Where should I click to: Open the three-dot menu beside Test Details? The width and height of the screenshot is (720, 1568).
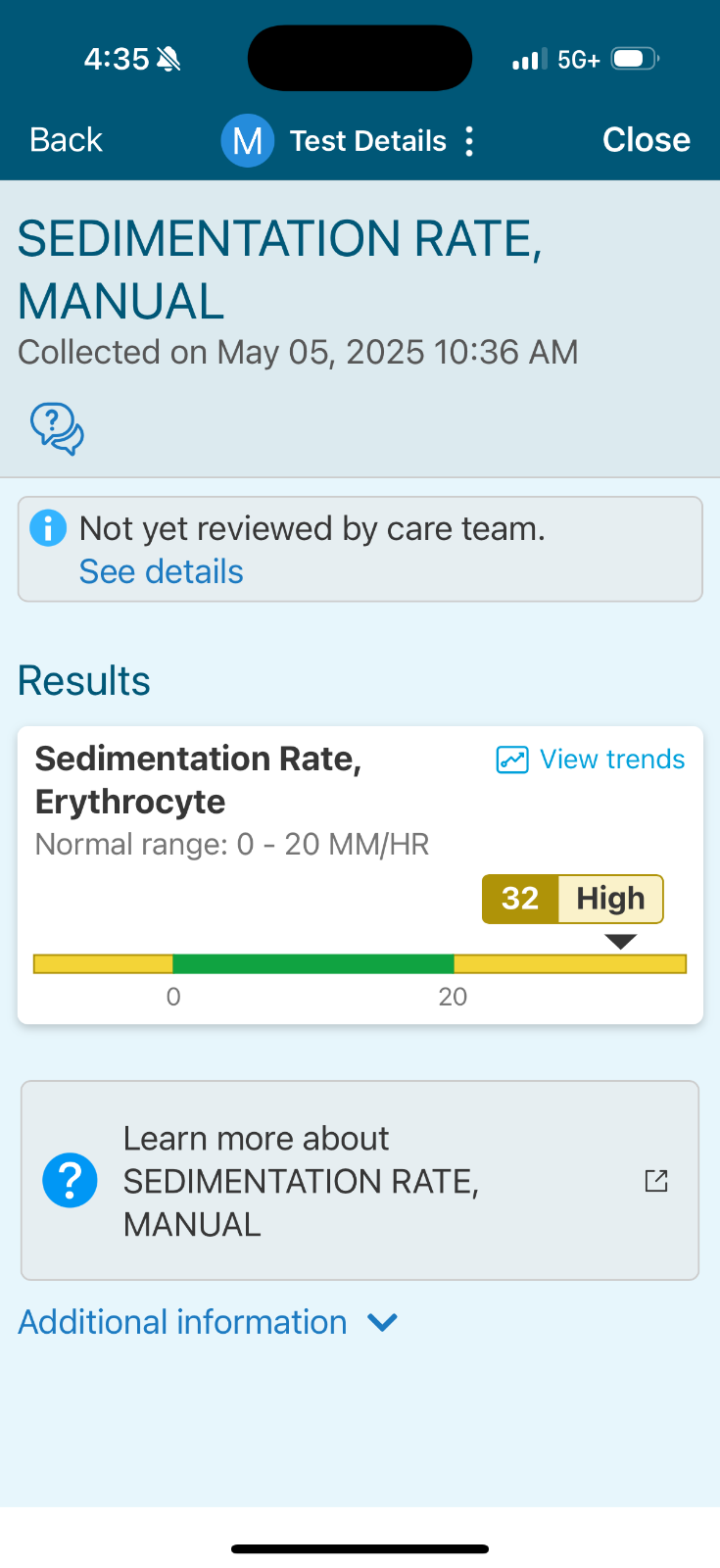tap(470, 141)
